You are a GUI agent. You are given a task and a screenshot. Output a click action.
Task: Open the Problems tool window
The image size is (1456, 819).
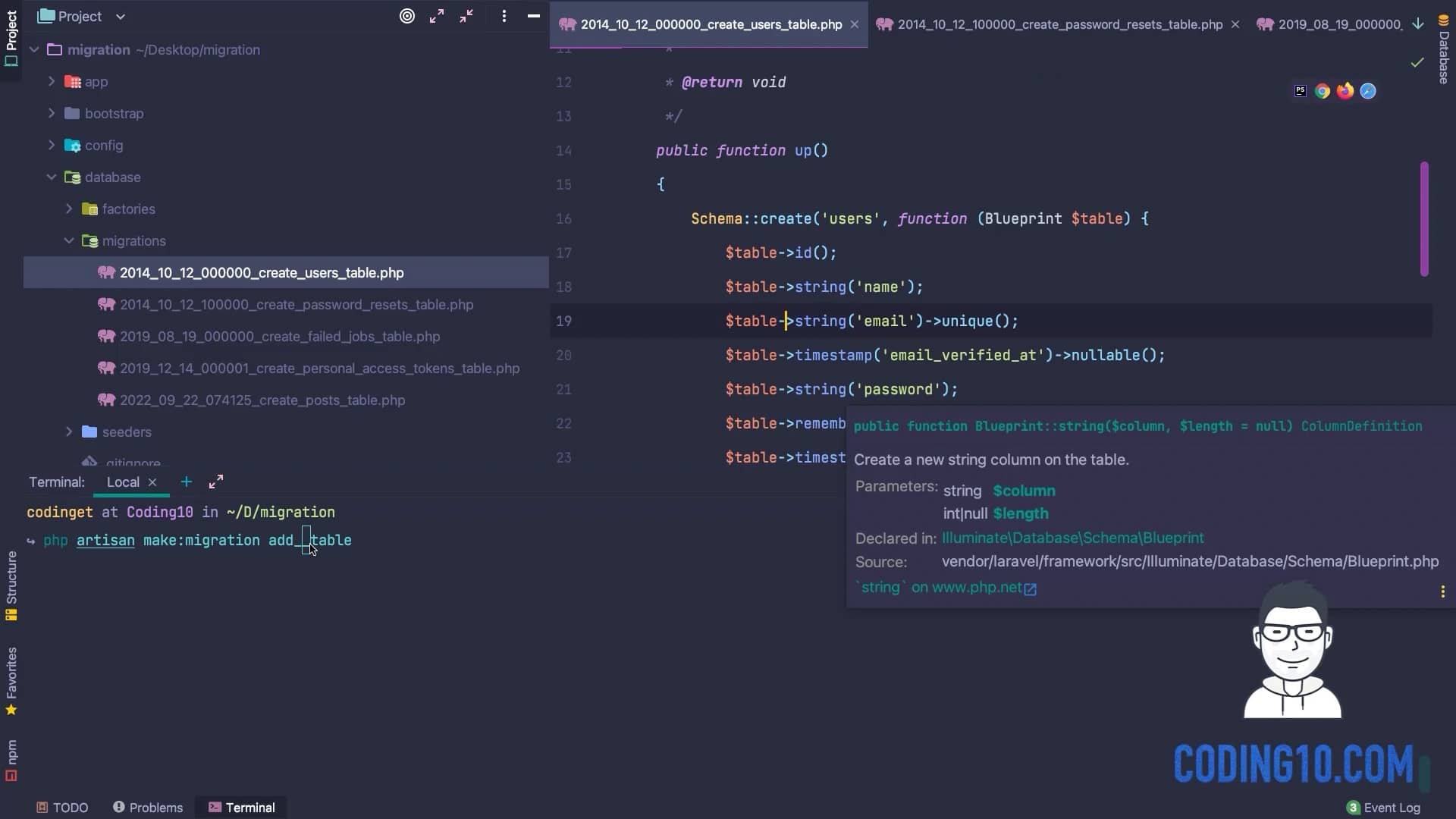pyautogui.click(x=148, y=808)
